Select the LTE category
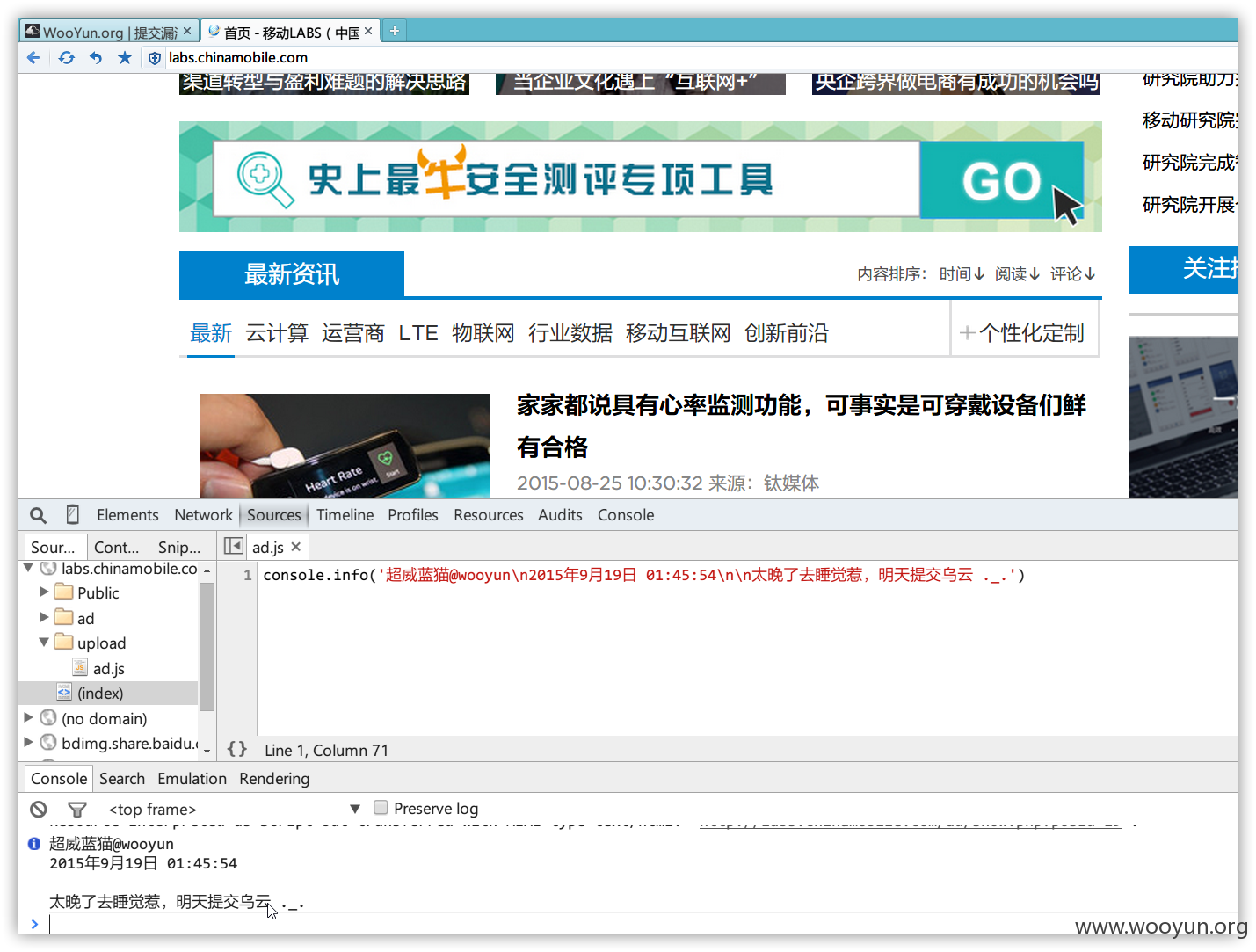This screenshot has height=952, width=1256. tap(418, 333)
